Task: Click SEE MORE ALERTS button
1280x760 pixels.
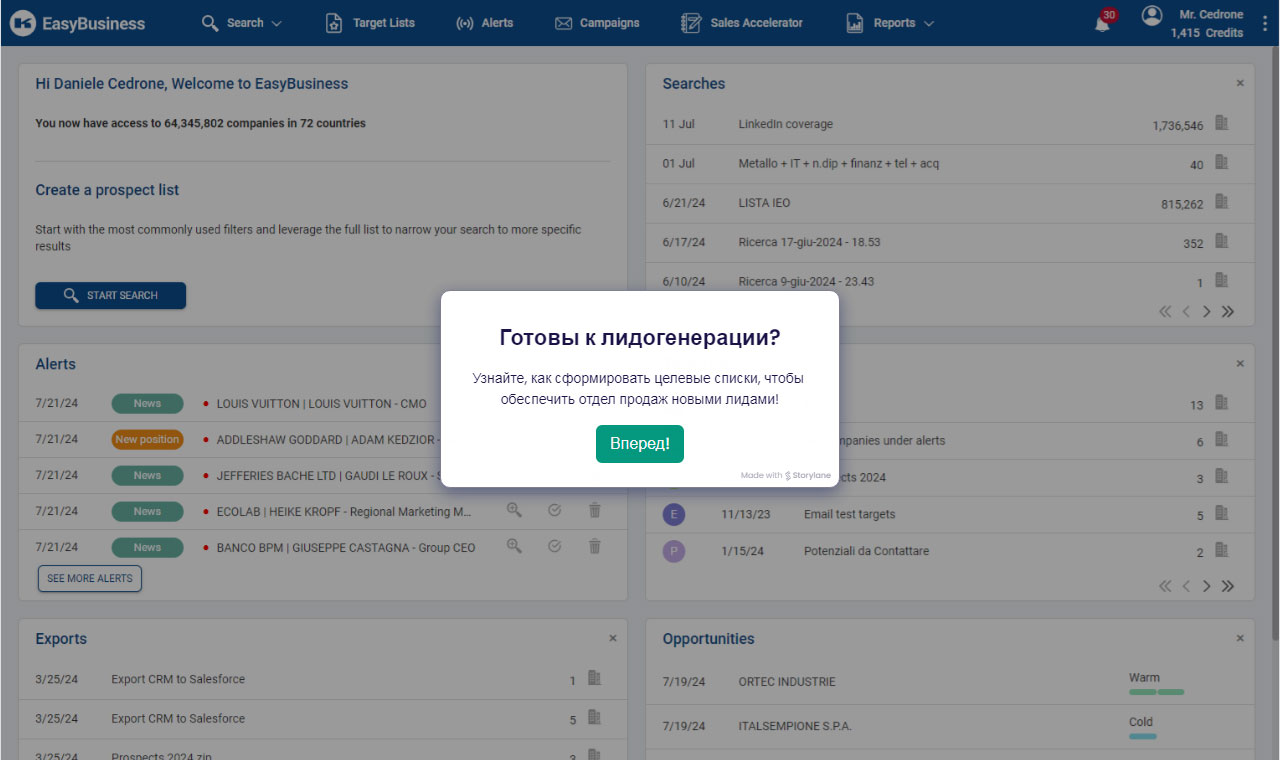Action: (90, 578)
